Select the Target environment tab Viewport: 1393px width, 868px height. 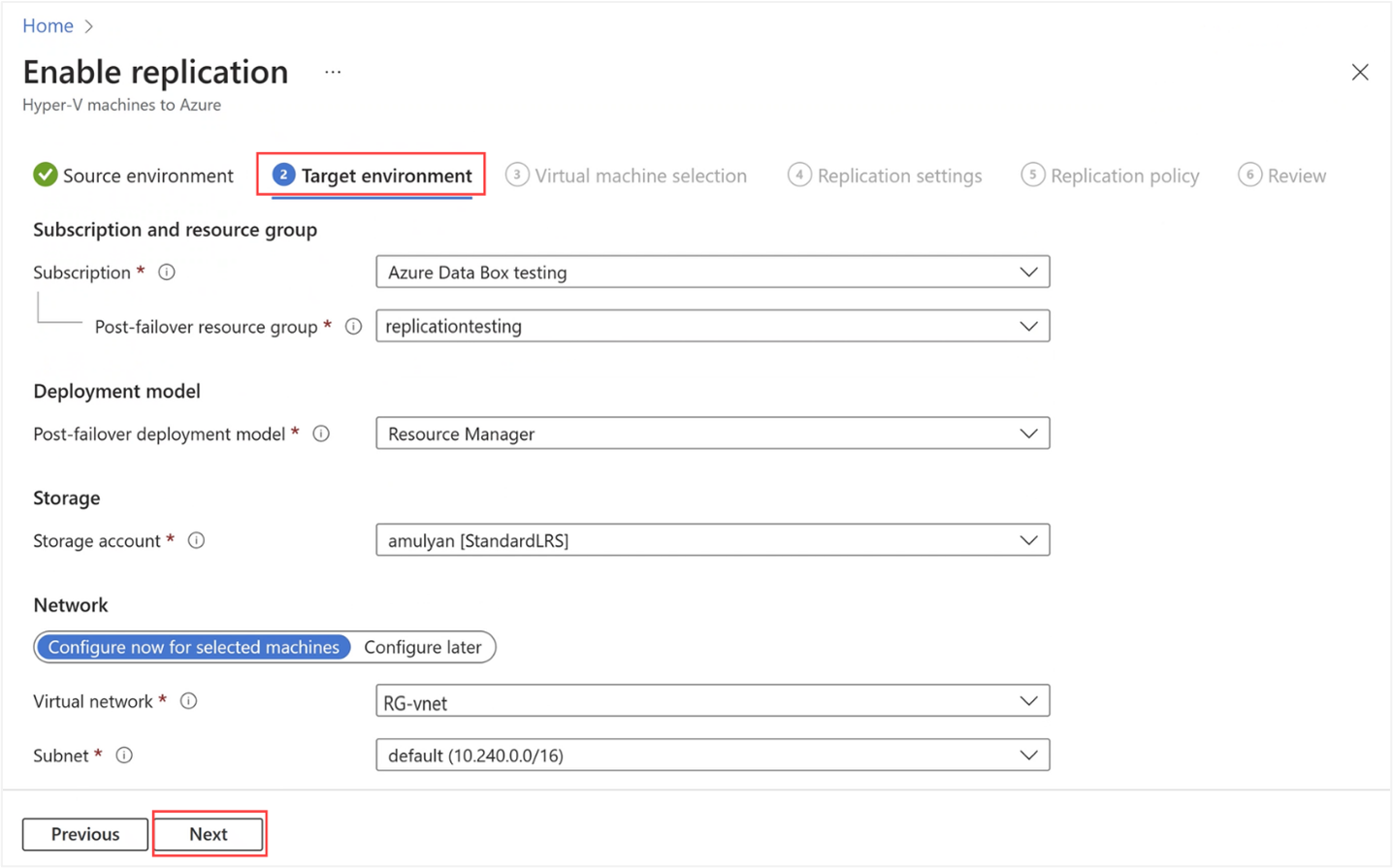click(372, 176)
